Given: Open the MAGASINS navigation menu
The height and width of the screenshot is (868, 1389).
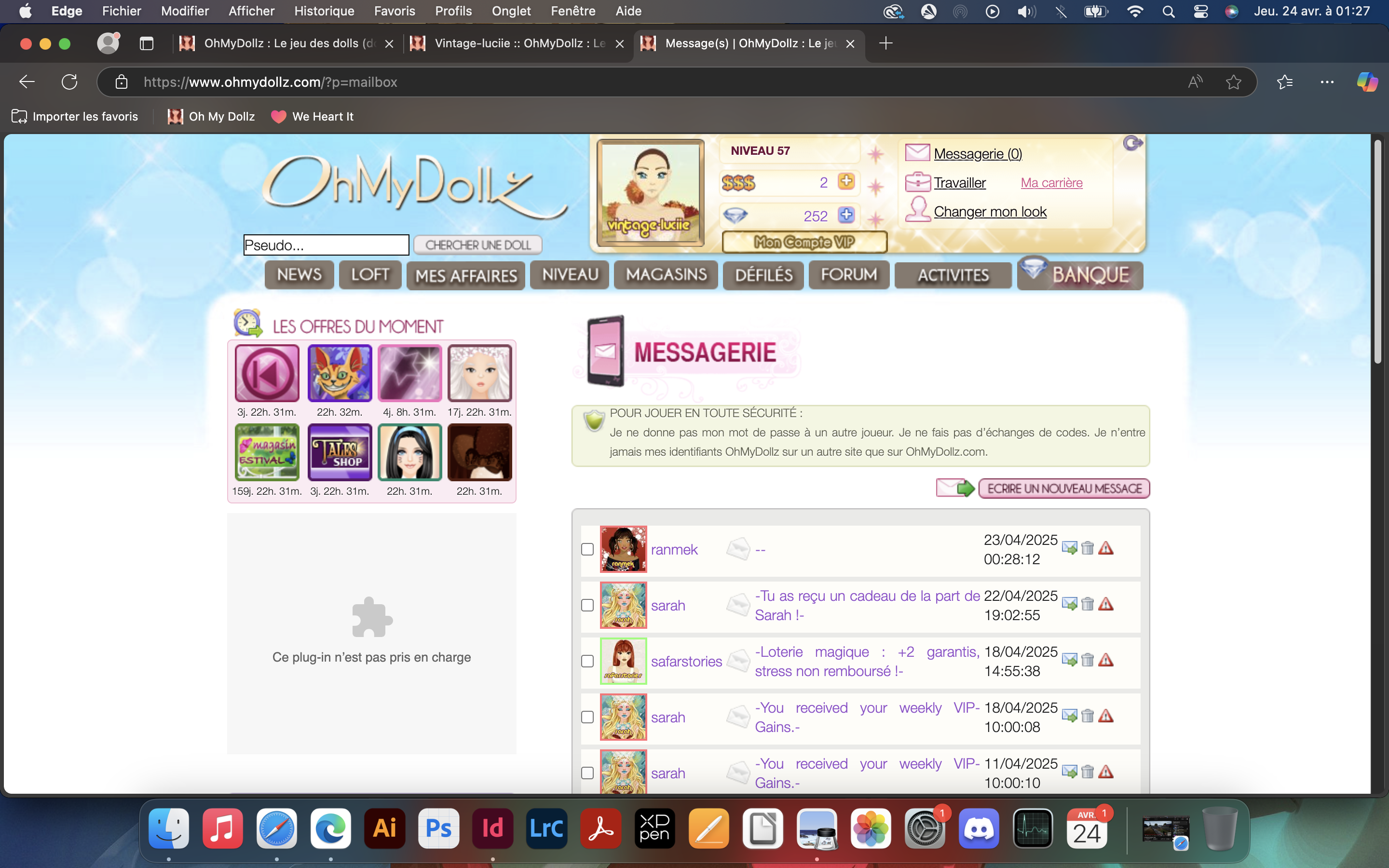Looking at the screenshot, I should click(x=666, y=275).
